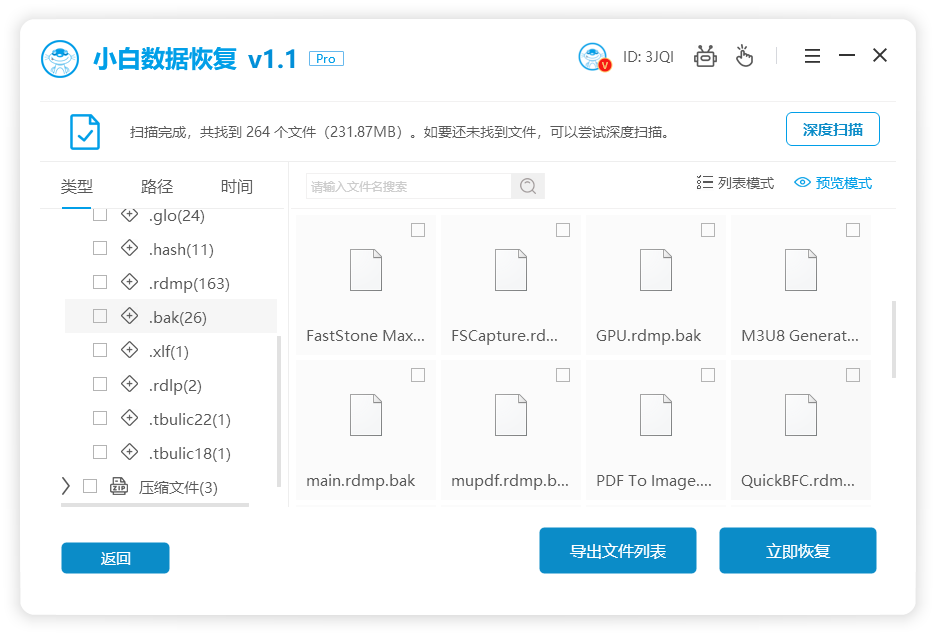Click the file name search input field
936x636 pixels.
tap(408, 186)
